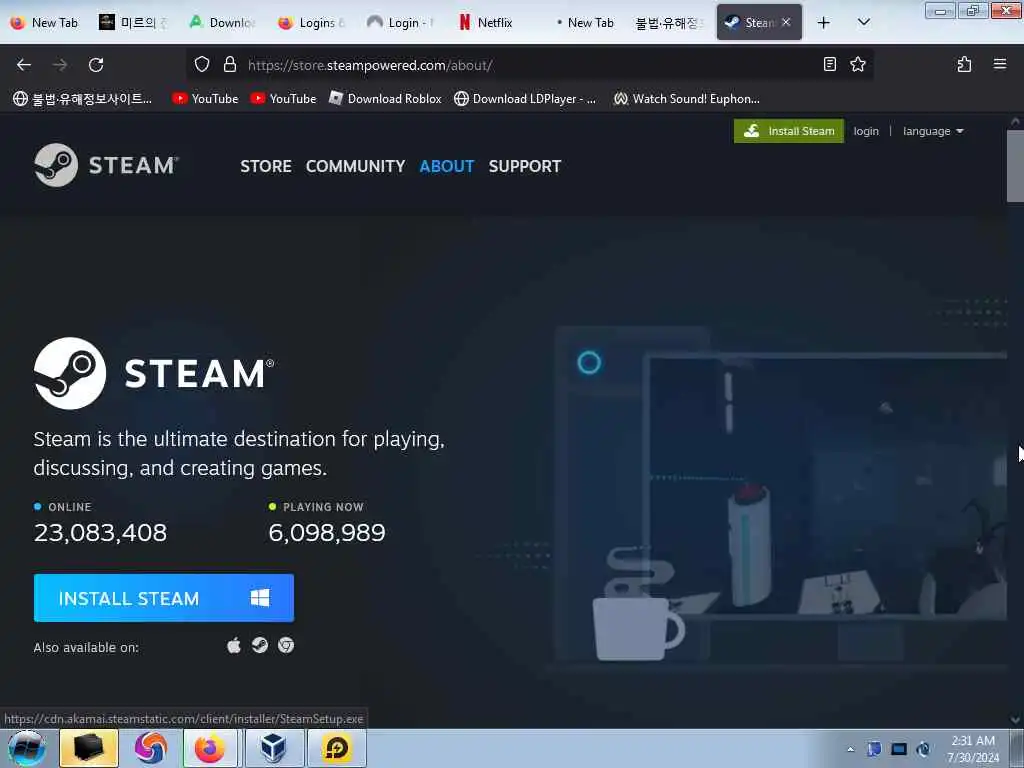1024x768 pixels.
Task: Switch to the Logins tab
Action: pos(312,23)
